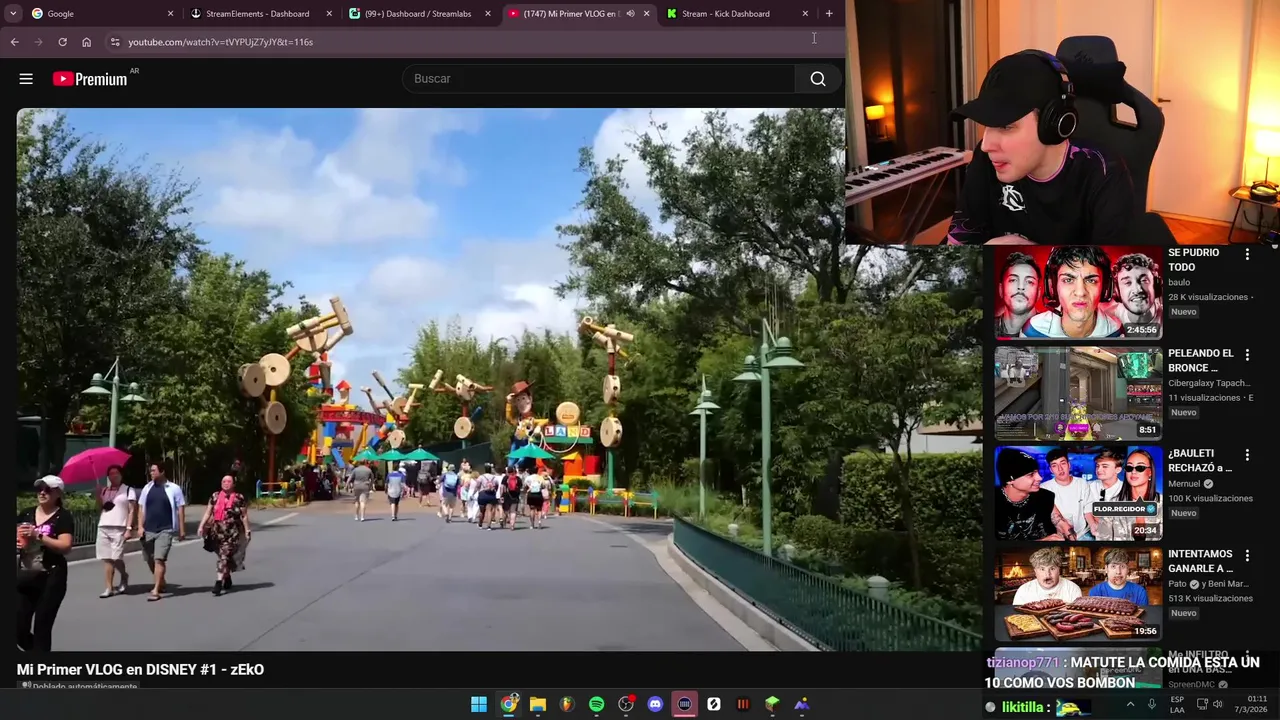1280x720 pixels.
Task: Close the StreamElements tab
Action: coord(329,14)
